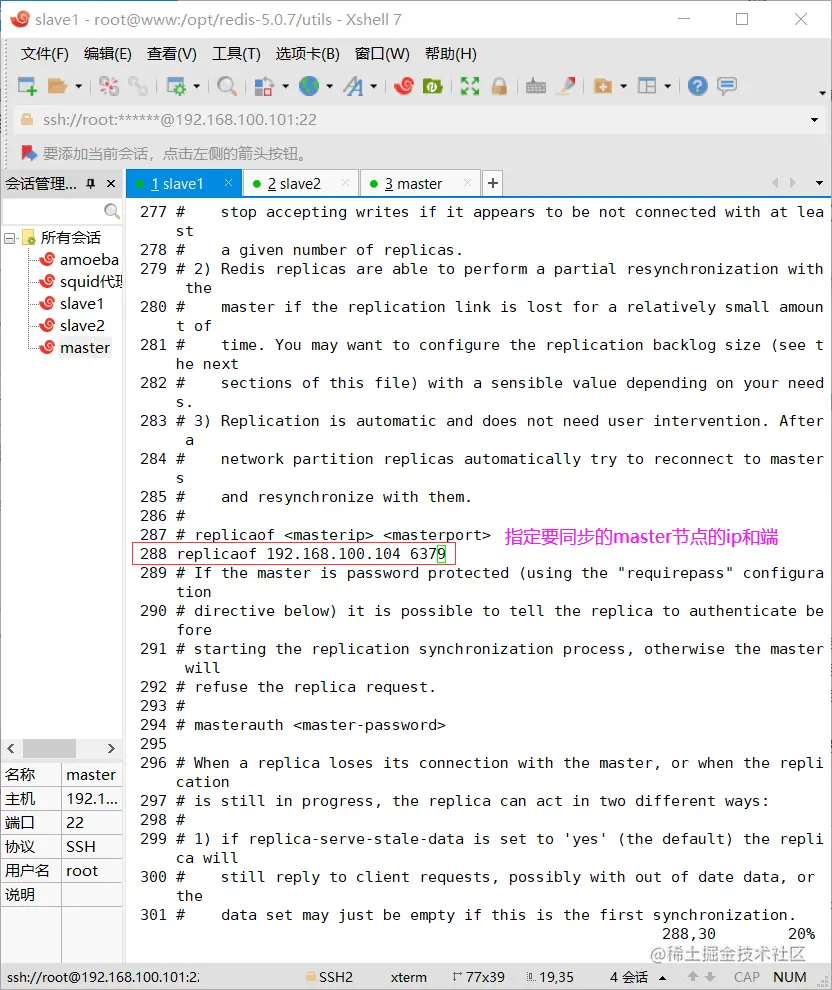This screenshot has height=990, width=832.
Task: Click the file transfer toolbar icon
Action: coord(264,86)
